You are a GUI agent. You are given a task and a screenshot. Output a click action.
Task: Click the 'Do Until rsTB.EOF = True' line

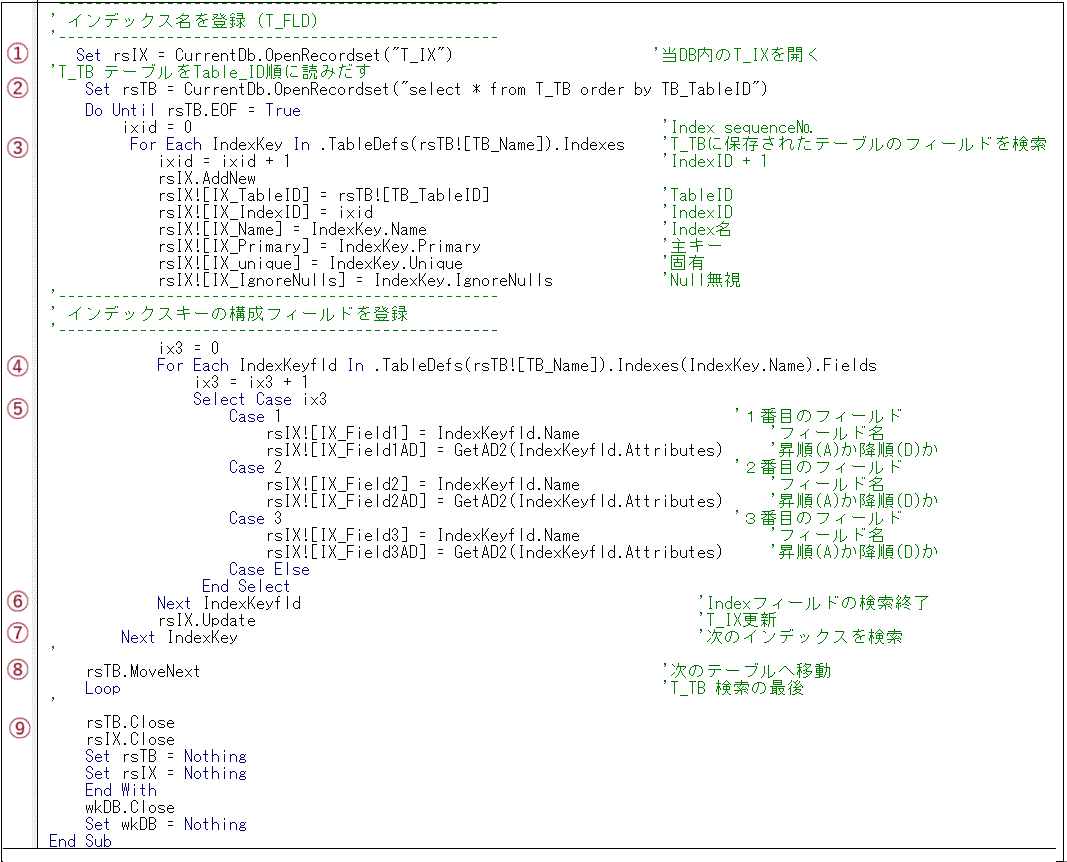192,110
